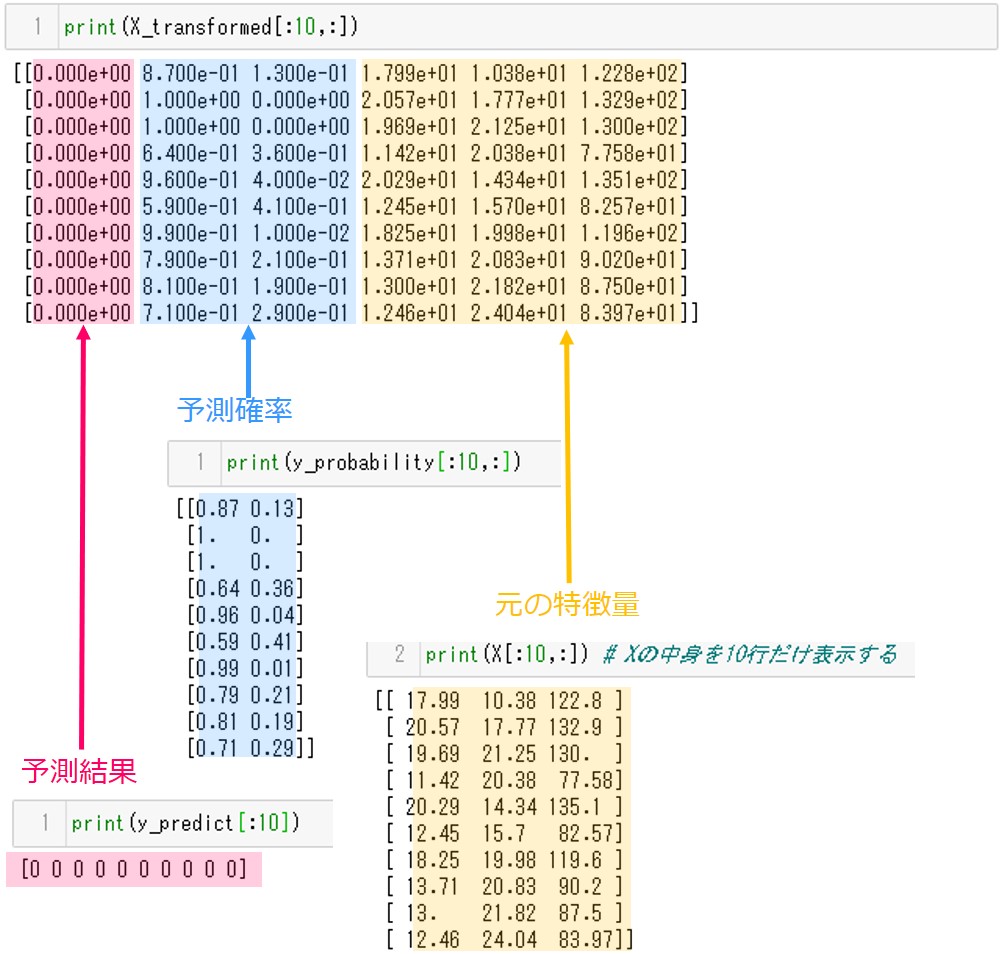Click the blue arrow's upward arrowhead
This screenshot has width=1000, height=954.
point(248,334)
